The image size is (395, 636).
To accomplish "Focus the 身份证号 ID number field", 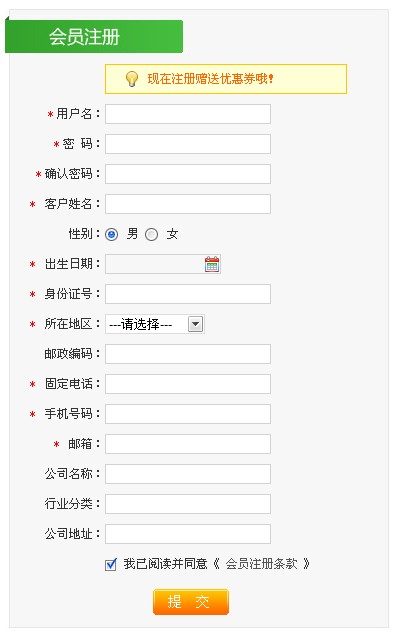I will 188,294.
